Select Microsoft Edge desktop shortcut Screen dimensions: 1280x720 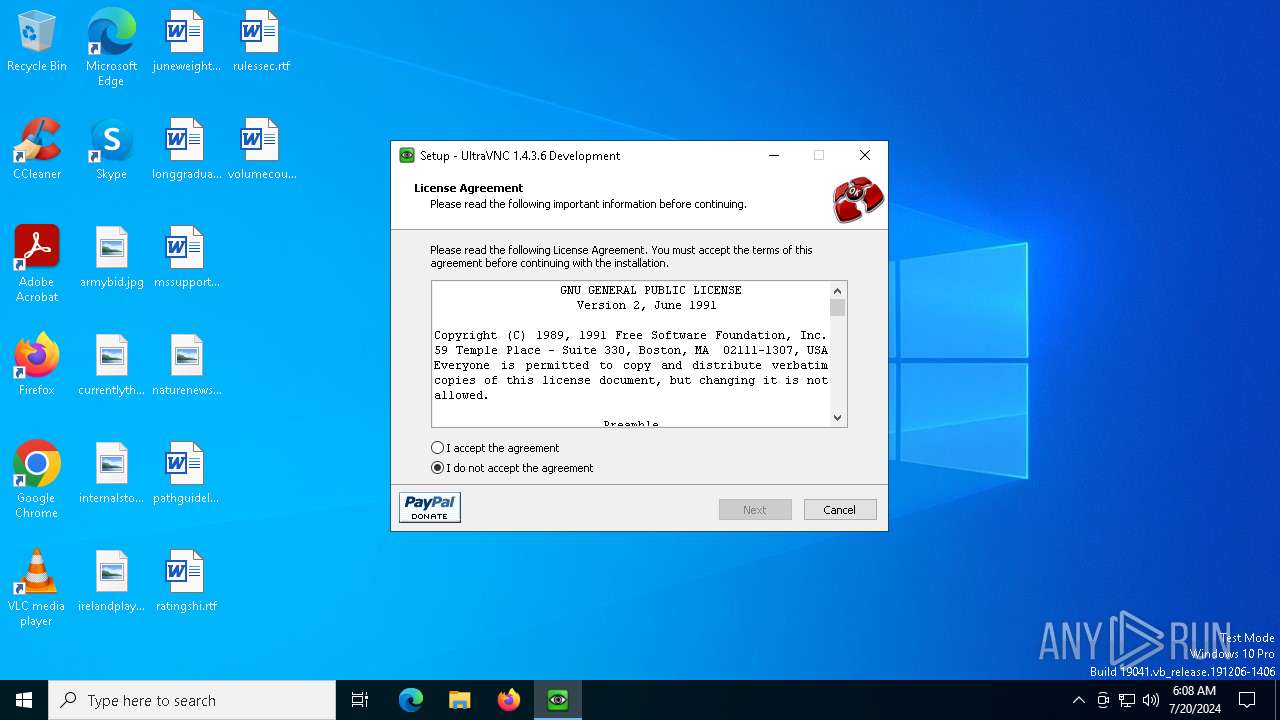pos(111,47)
